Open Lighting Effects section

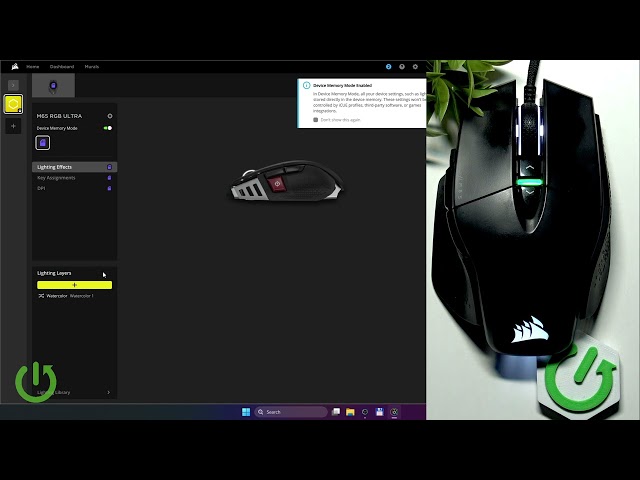(74, 167)
